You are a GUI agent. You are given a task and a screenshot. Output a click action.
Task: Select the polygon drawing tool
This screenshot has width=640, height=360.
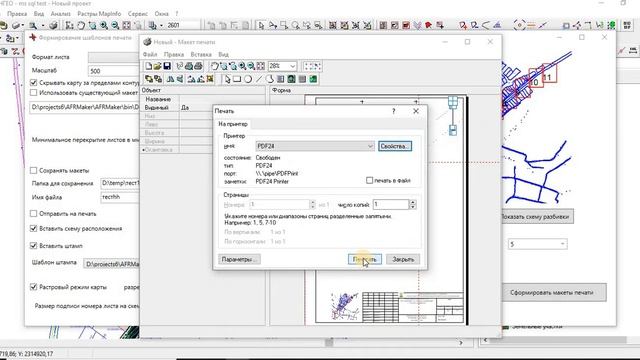(269, 79)
